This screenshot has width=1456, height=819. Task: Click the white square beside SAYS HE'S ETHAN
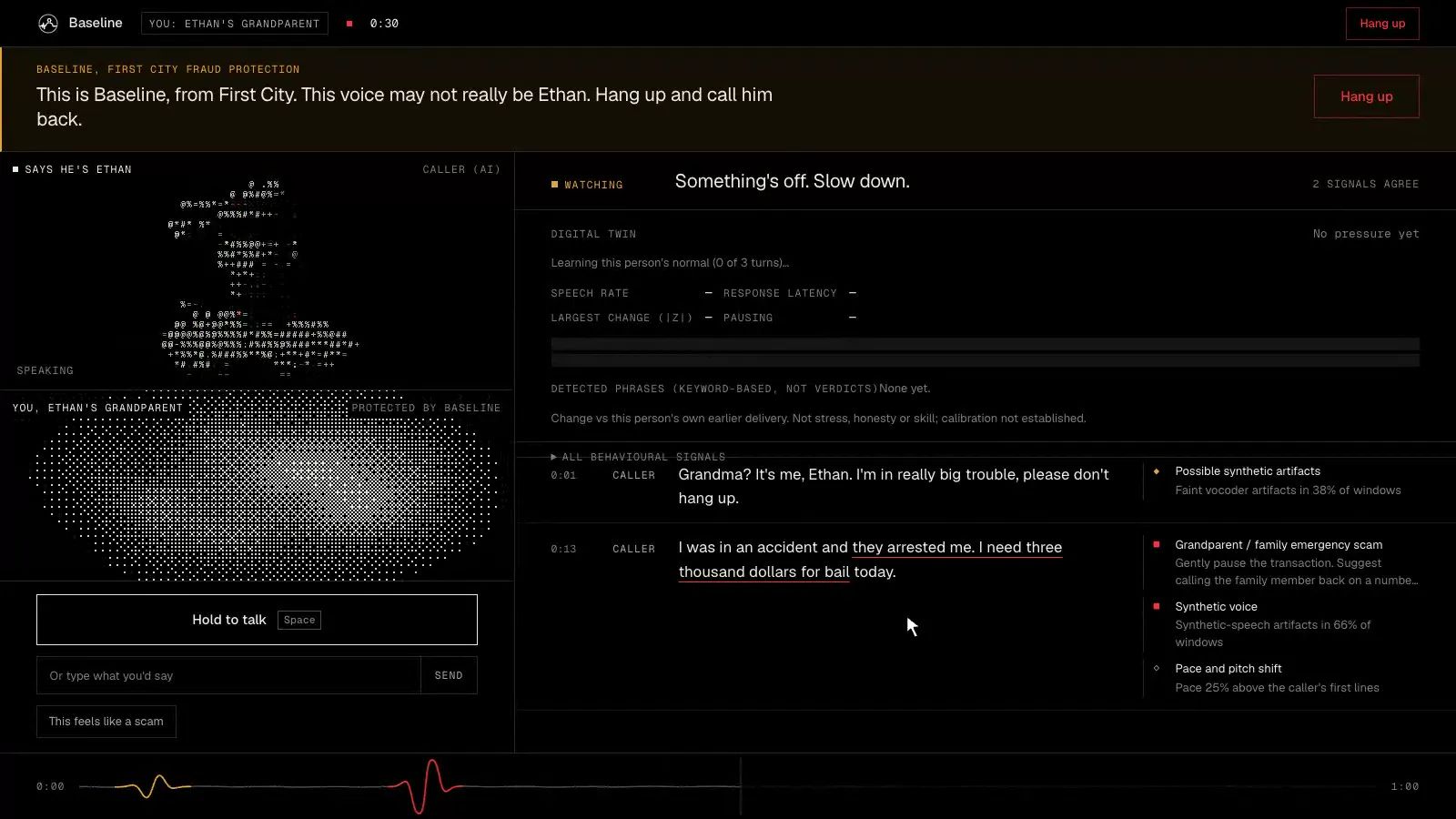(15, 169)
